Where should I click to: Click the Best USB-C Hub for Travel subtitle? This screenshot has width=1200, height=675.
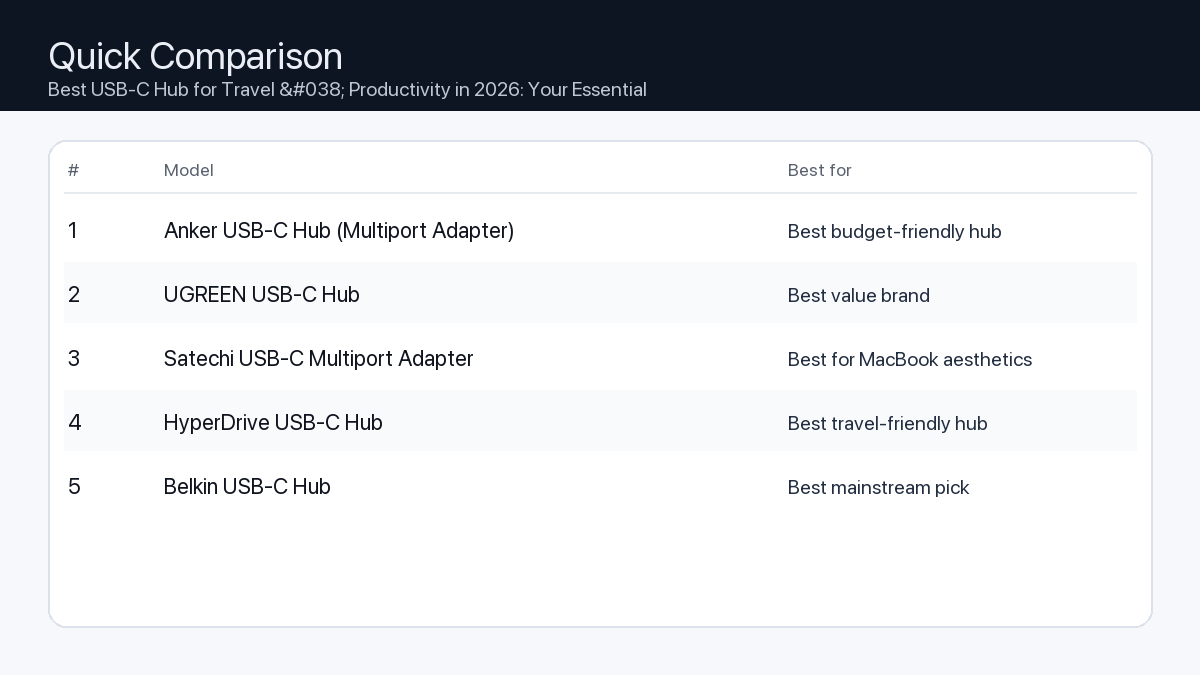pyautogui.click(x=347, y=90)
